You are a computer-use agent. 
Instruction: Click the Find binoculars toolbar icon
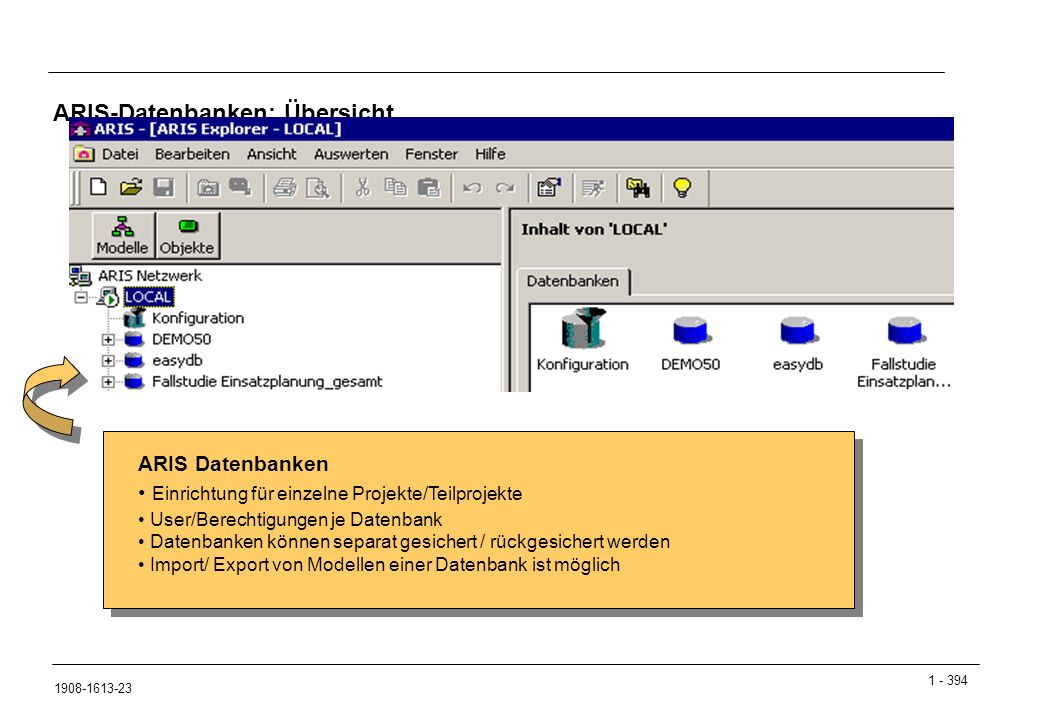638,188
